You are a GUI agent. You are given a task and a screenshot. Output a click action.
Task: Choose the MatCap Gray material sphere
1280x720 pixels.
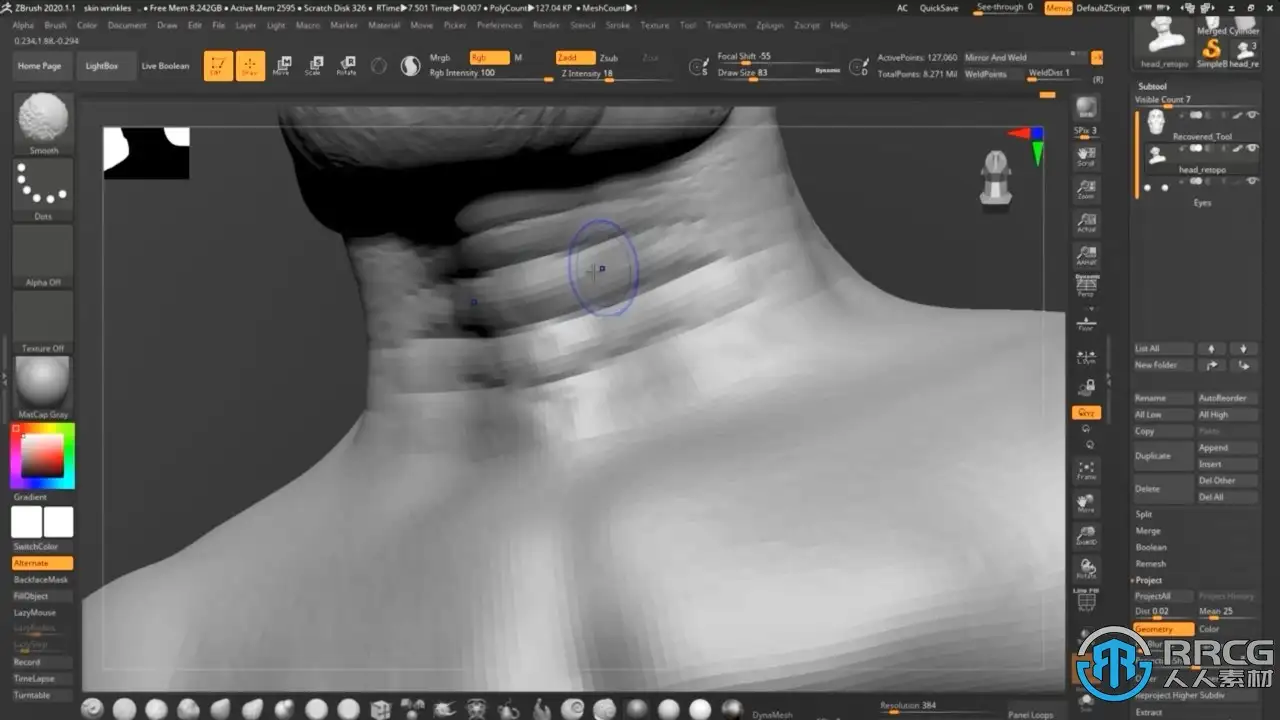pyautogui.click(x=43, y=388)
